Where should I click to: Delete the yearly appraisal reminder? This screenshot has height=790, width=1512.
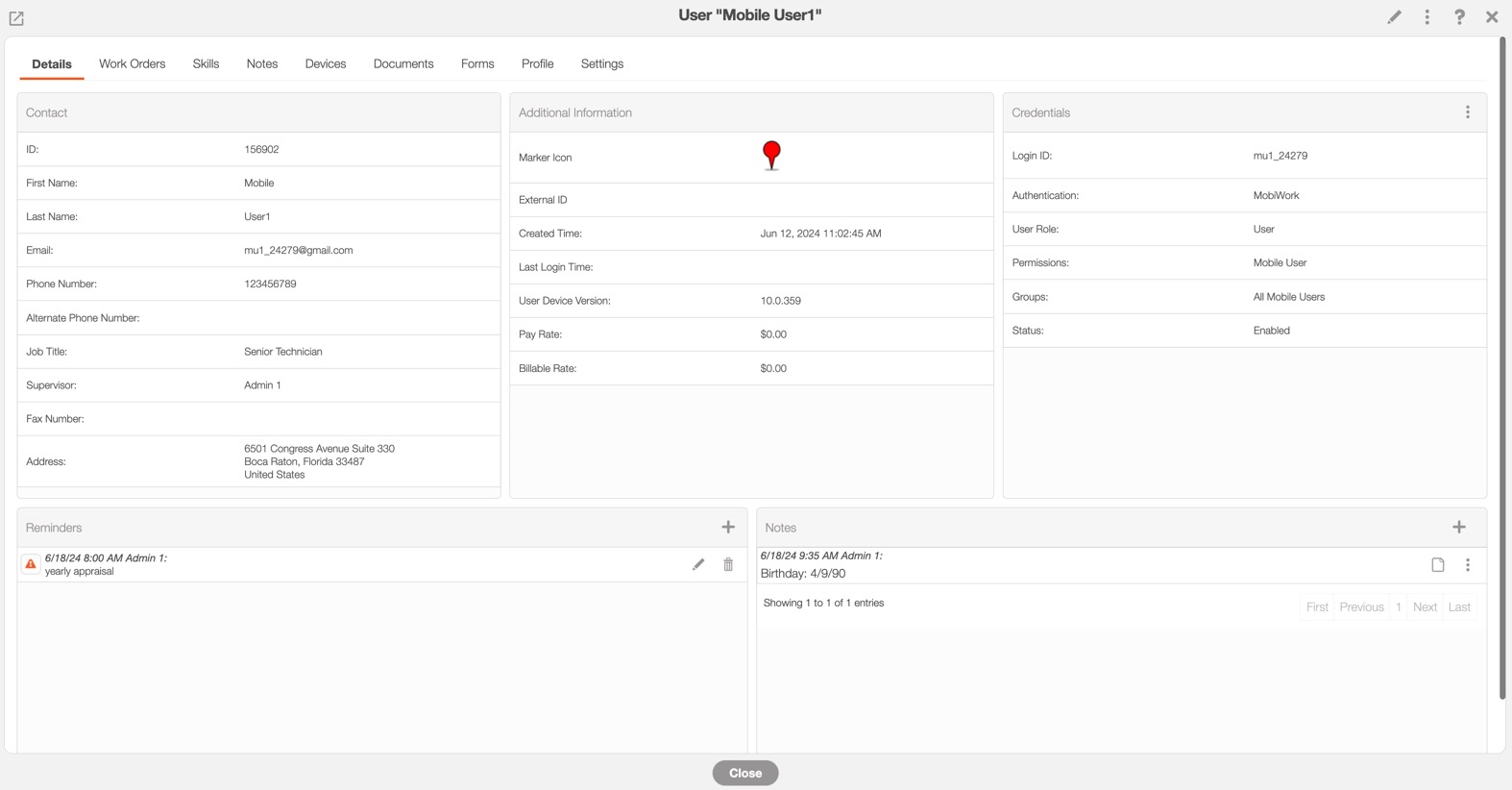tap(728, 565)
